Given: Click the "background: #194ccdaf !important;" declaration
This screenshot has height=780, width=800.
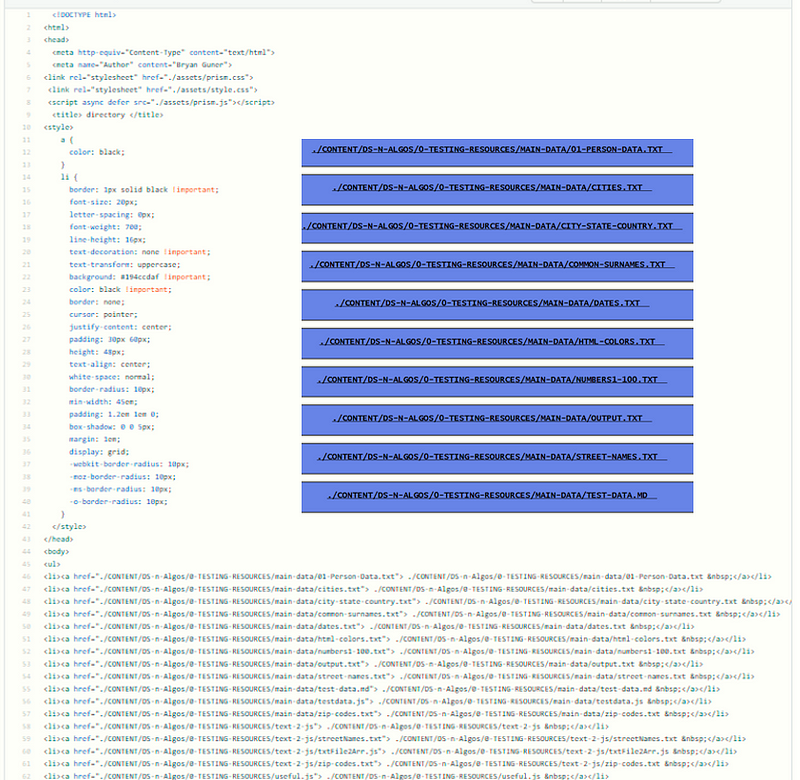Looking at the screenshot, I should [x=140, y=277].
